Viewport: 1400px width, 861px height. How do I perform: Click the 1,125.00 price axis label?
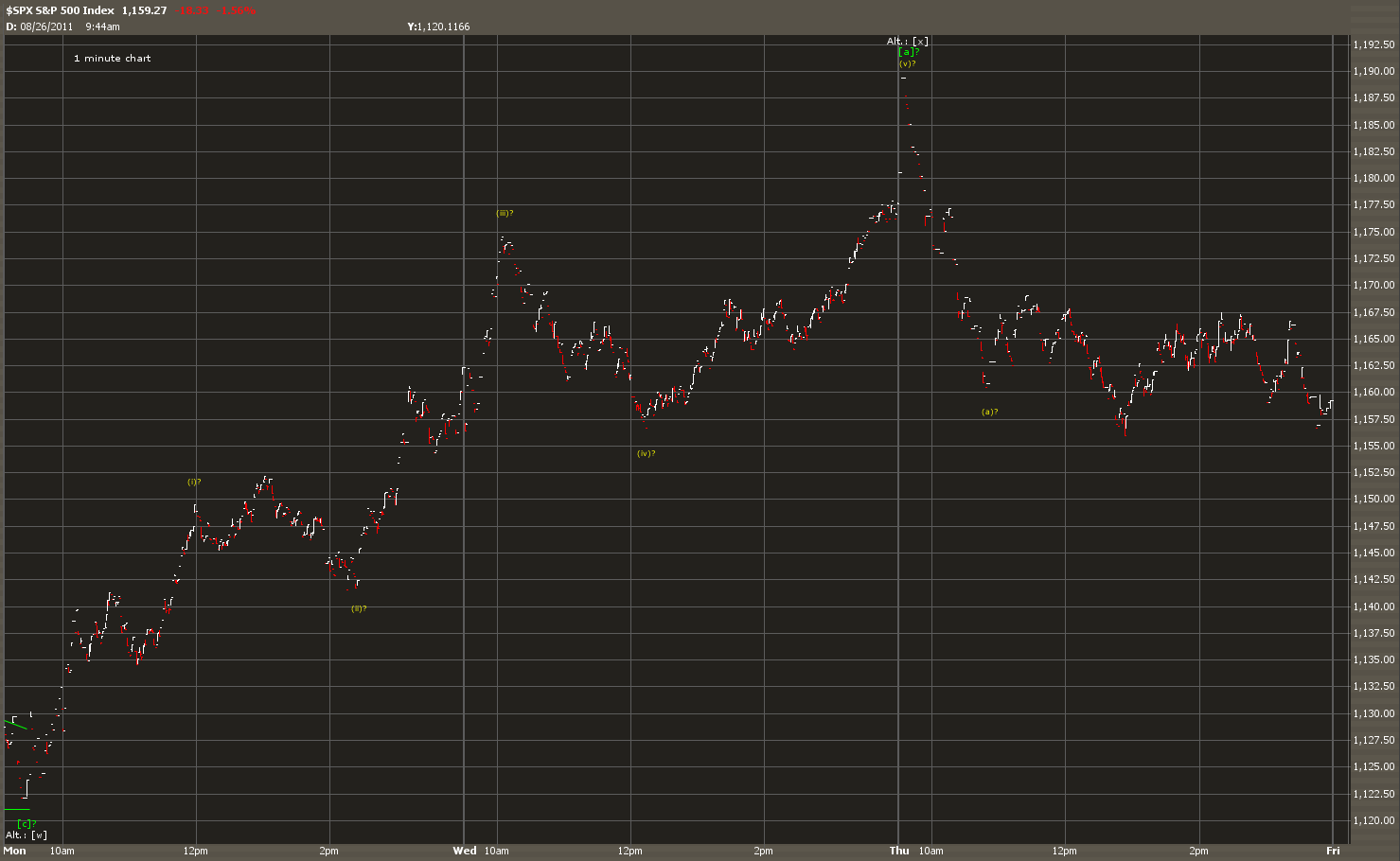1374,766
